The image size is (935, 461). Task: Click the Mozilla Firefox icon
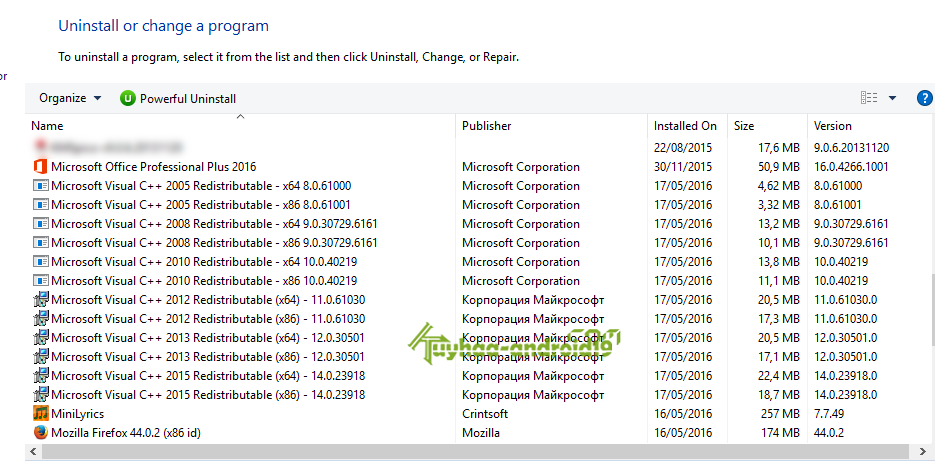(x=41, y=432)
